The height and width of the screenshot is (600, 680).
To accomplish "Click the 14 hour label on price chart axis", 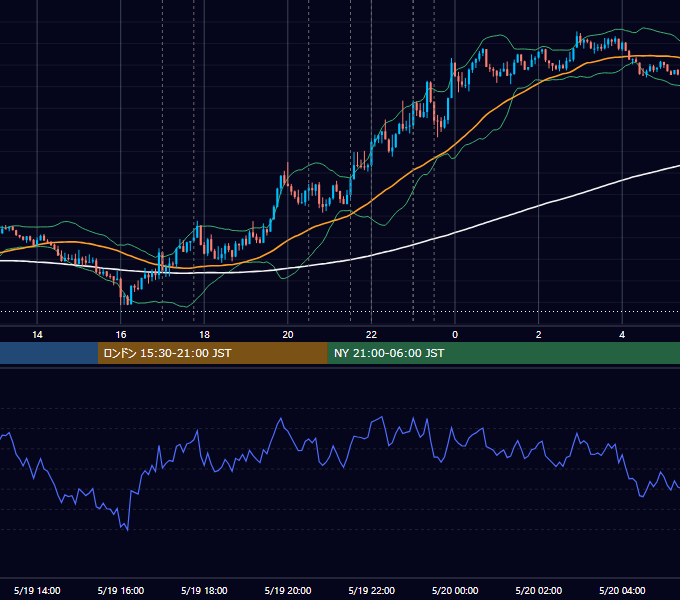I will click(x=37, y=335).
